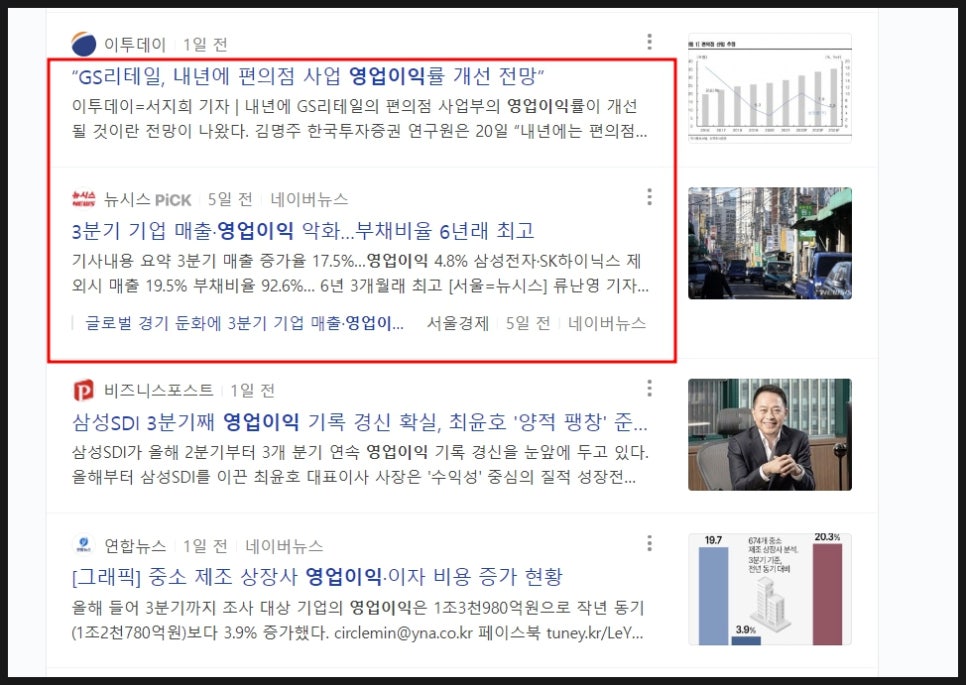Click '5일 전' timestamp beside 뉴시스 PiCK
This screenshot has width=966, height=685.
[x=230, y=200]
